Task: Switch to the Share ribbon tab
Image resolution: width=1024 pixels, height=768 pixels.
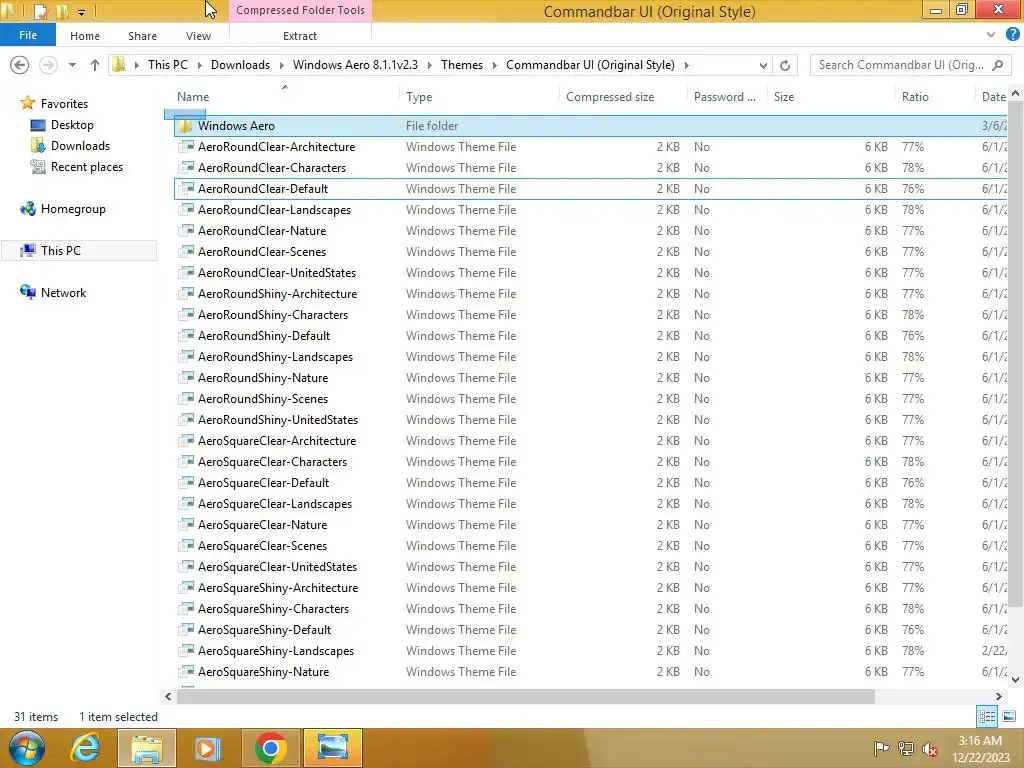Action: pos(142,36)
